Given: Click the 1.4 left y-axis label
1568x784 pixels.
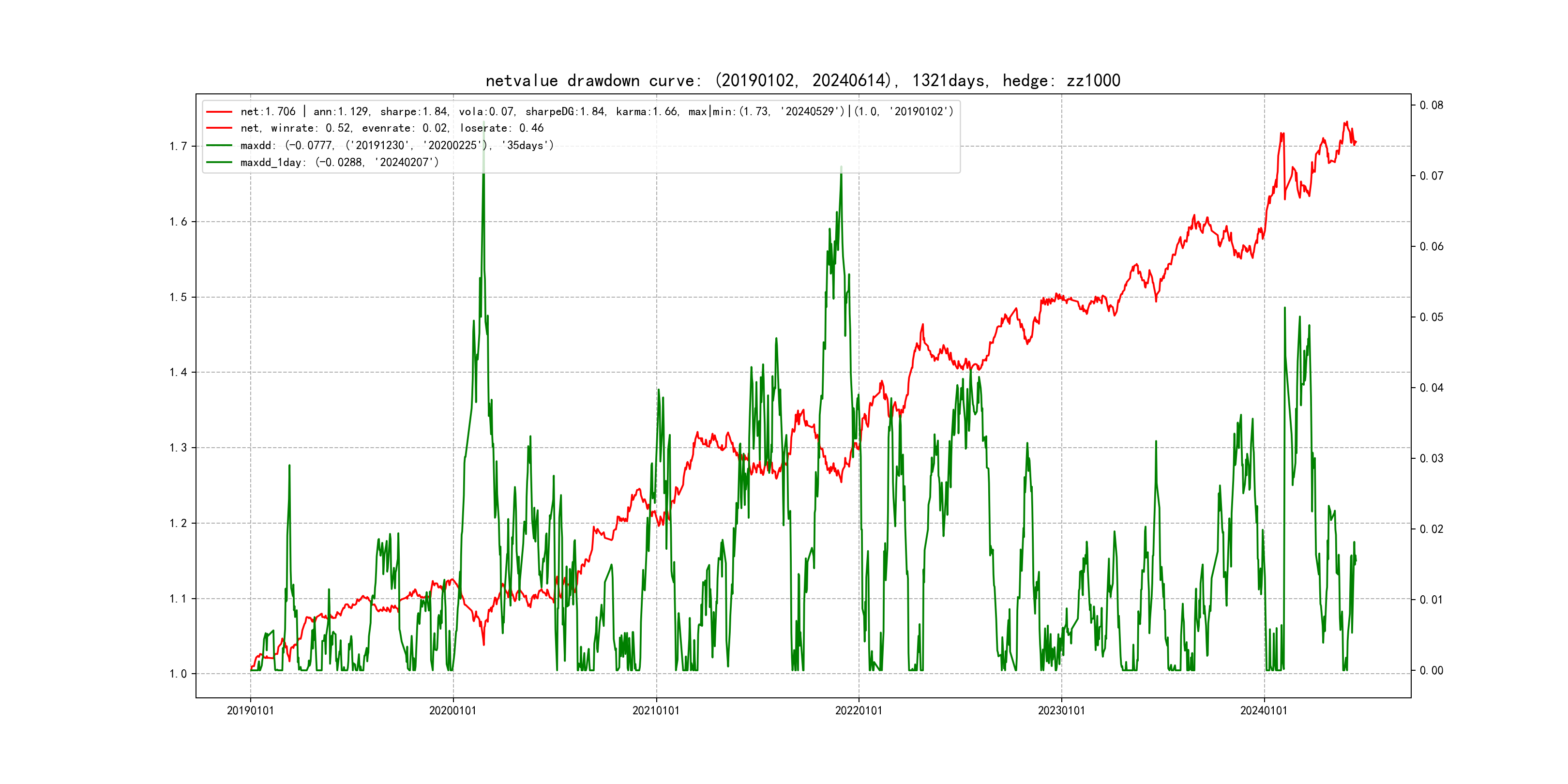Looking at the screenshot, I should coord(178,373).
